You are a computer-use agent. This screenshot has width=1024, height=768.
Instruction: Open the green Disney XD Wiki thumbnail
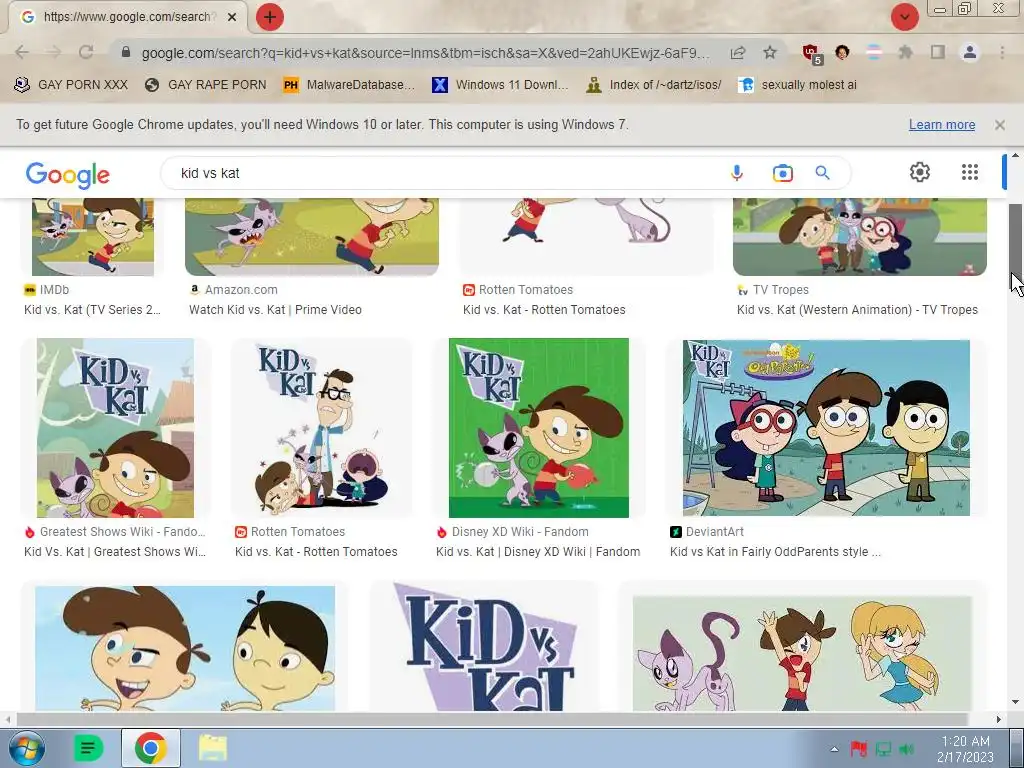point(539,428)
